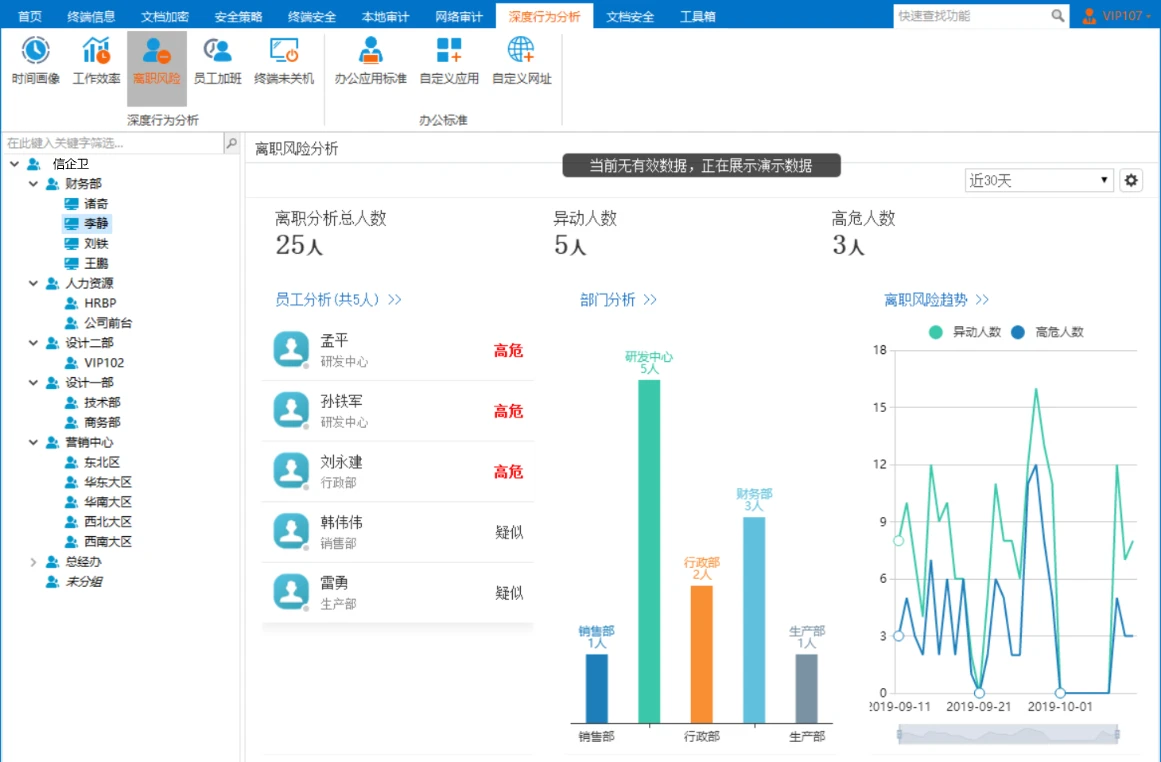This screenshot has width=1161, height=762.
Task: Open 自定义应用 custom application tool
Action: pyautogui.click(x=449, y=61)
